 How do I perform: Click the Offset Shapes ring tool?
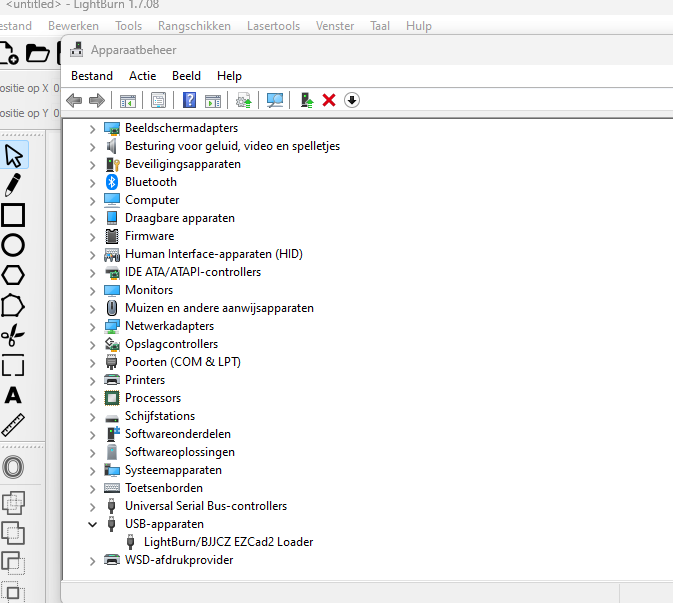pos(13,467)
